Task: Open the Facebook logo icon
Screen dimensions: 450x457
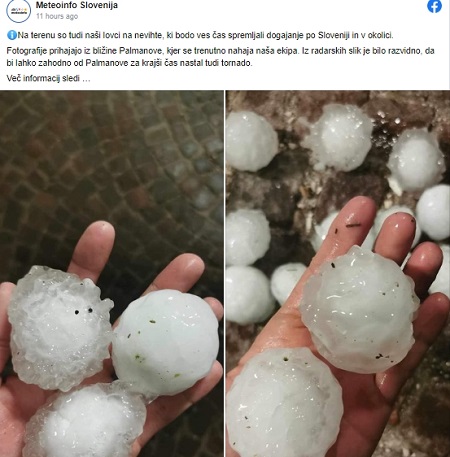Action: coord(434,6)
